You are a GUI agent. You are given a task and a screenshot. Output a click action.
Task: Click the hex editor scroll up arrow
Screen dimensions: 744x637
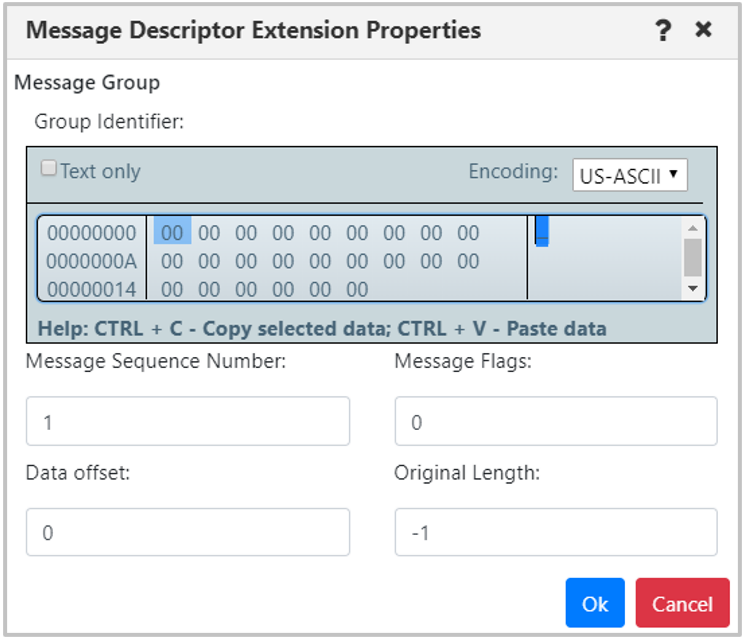point(693,228)
